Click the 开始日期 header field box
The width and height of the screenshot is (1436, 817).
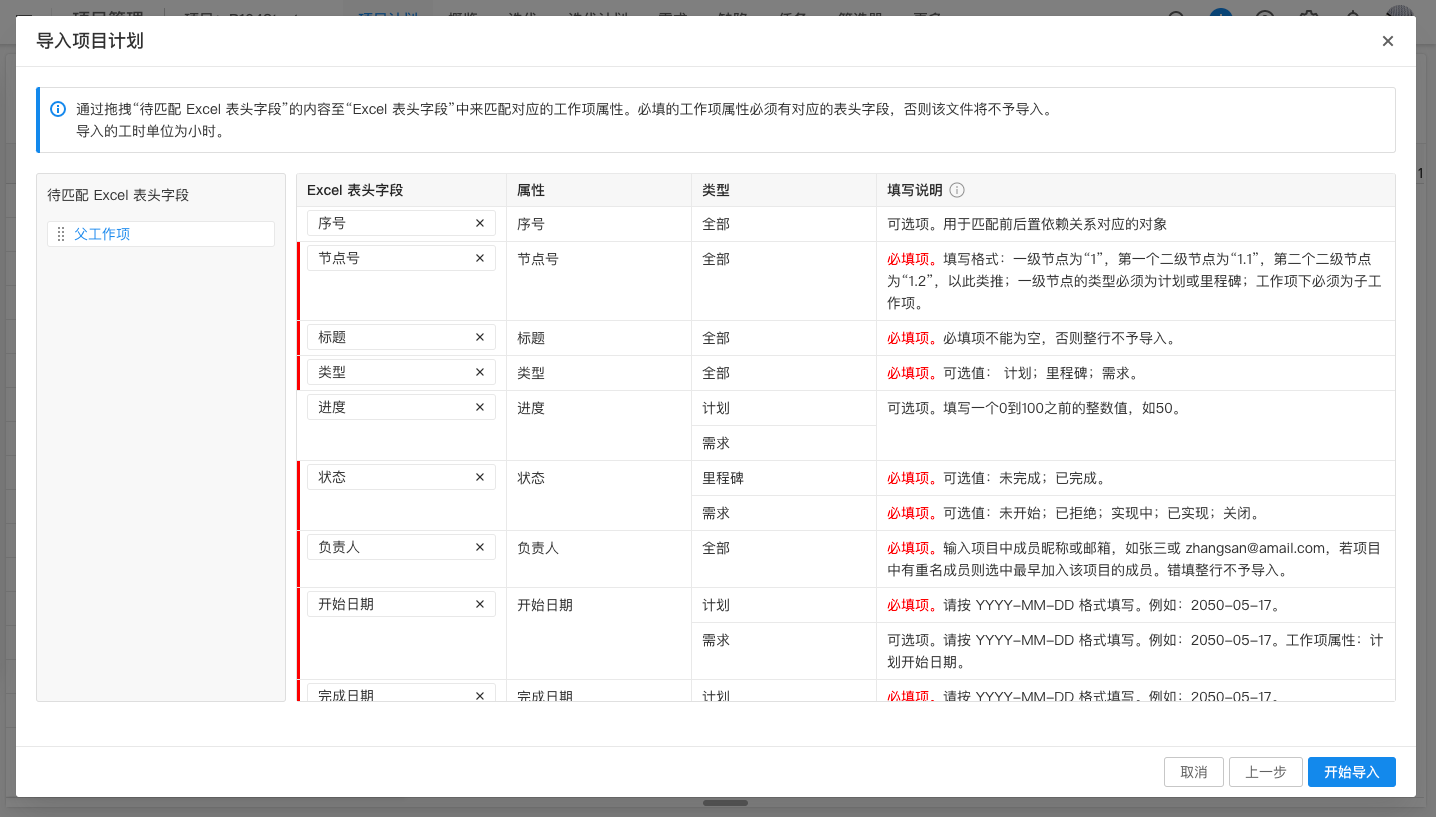(x=401, y=604)
